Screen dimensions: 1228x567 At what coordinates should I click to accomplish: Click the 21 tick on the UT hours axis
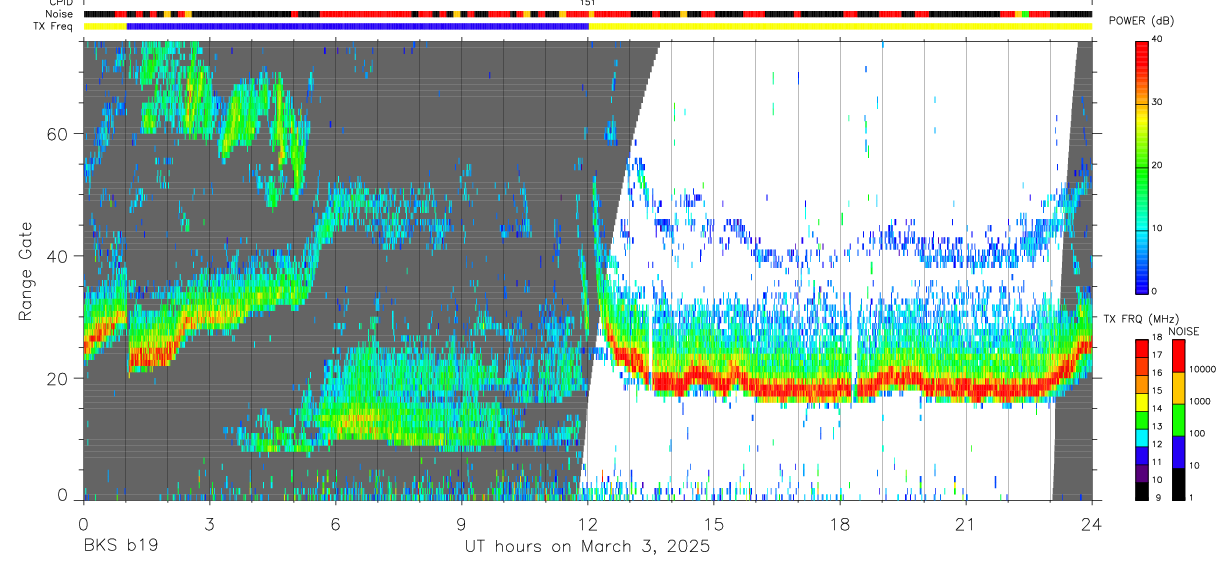pos(965,523)
